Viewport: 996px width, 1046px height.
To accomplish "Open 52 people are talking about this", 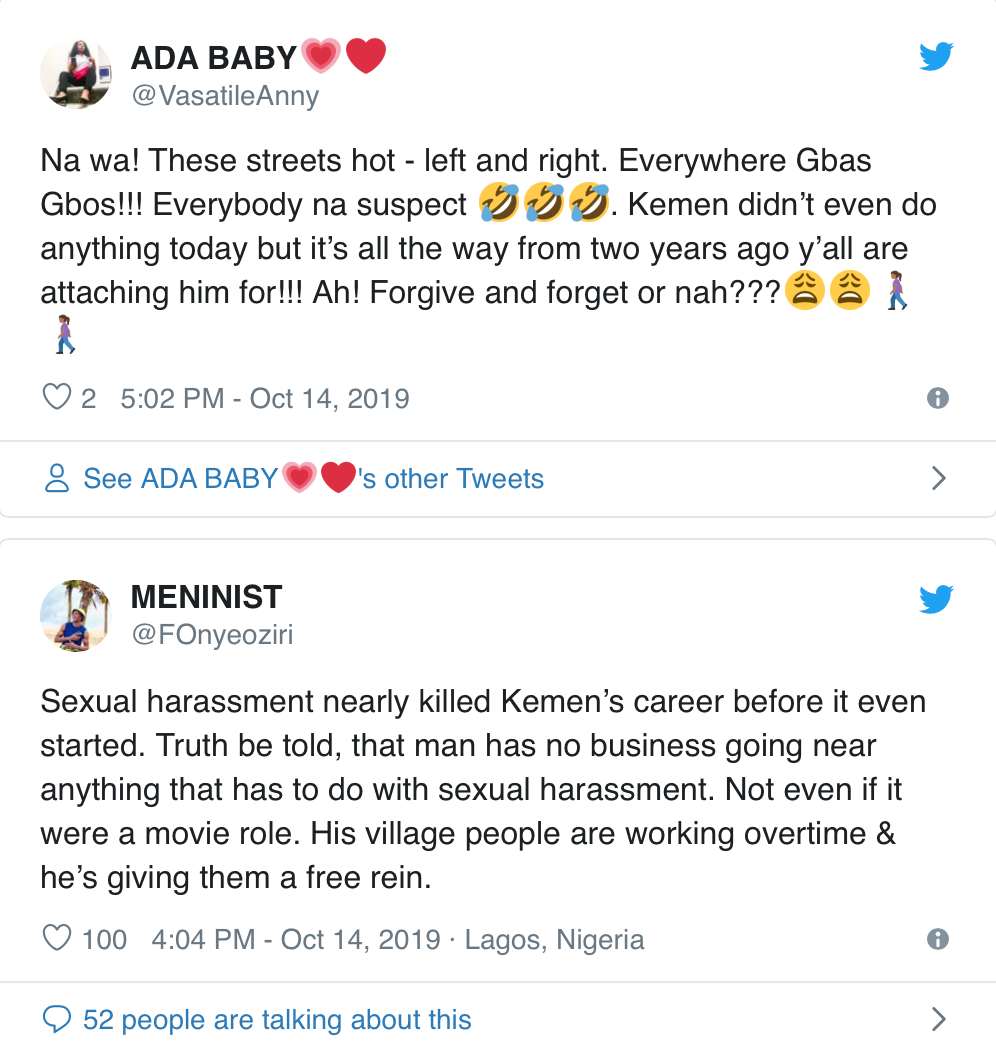I will (277, 1019).
